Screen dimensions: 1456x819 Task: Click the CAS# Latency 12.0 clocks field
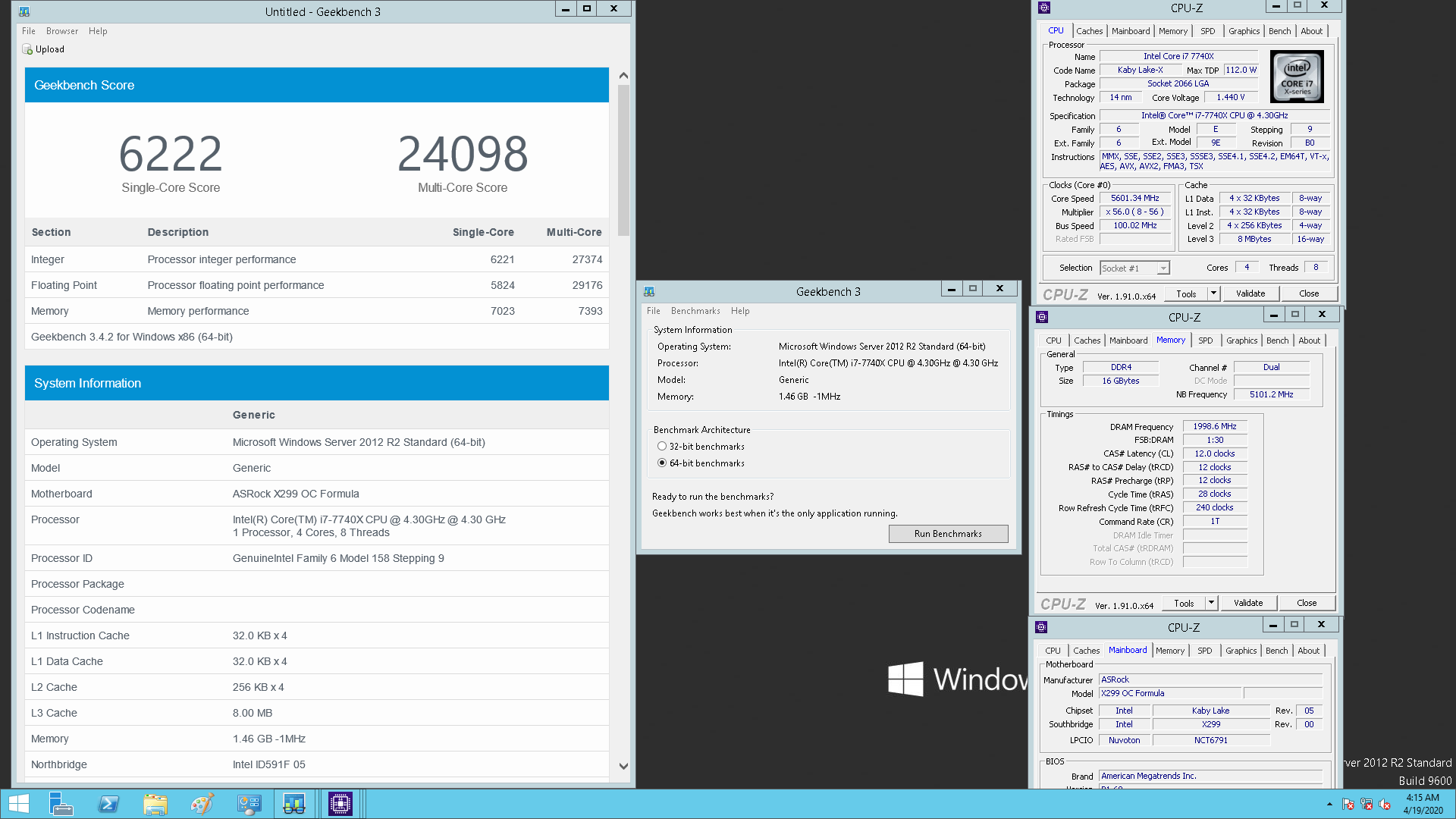coord(1214,453)
